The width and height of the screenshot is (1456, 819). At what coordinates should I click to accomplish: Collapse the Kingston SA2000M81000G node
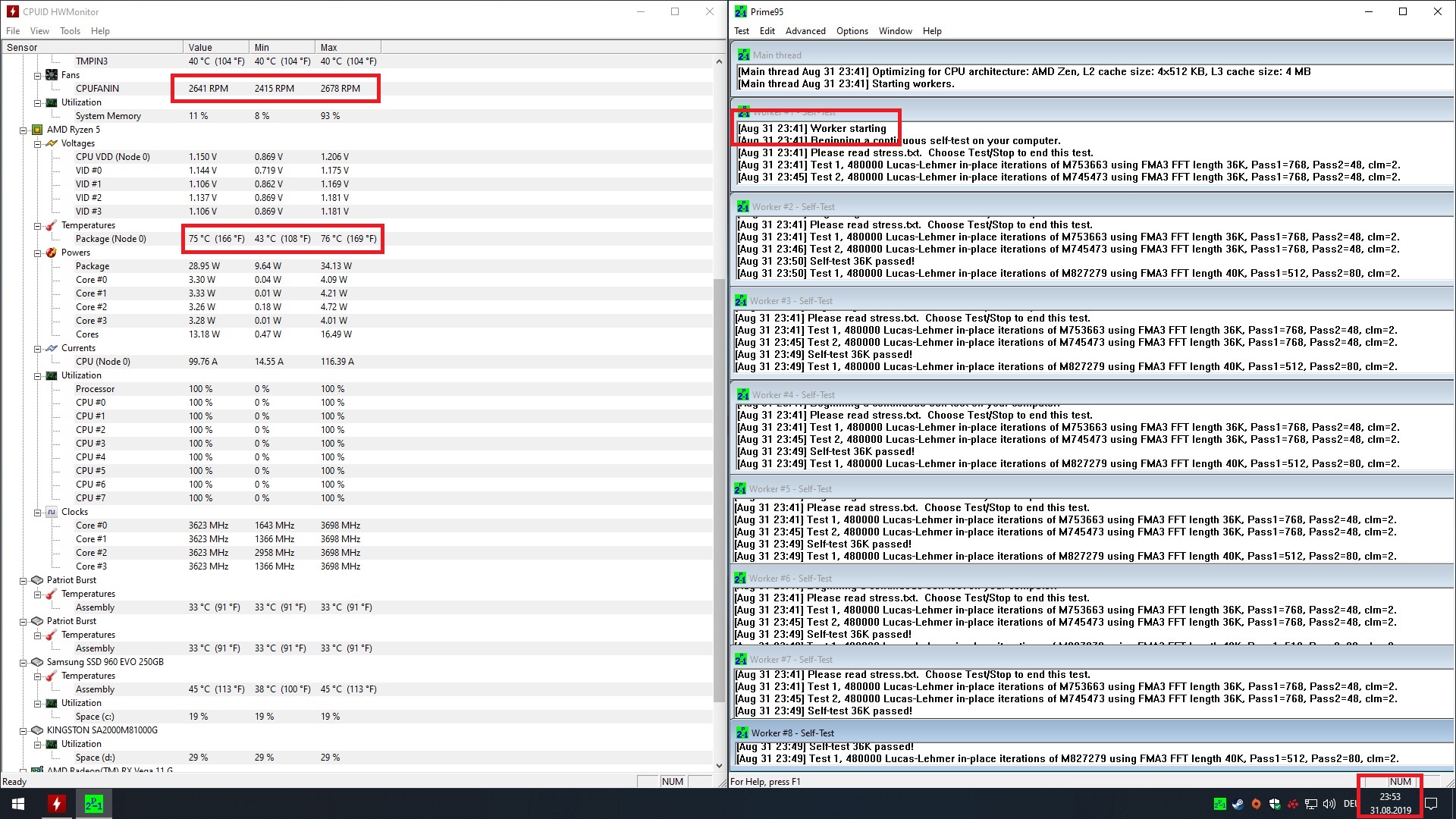click(24, 730)
